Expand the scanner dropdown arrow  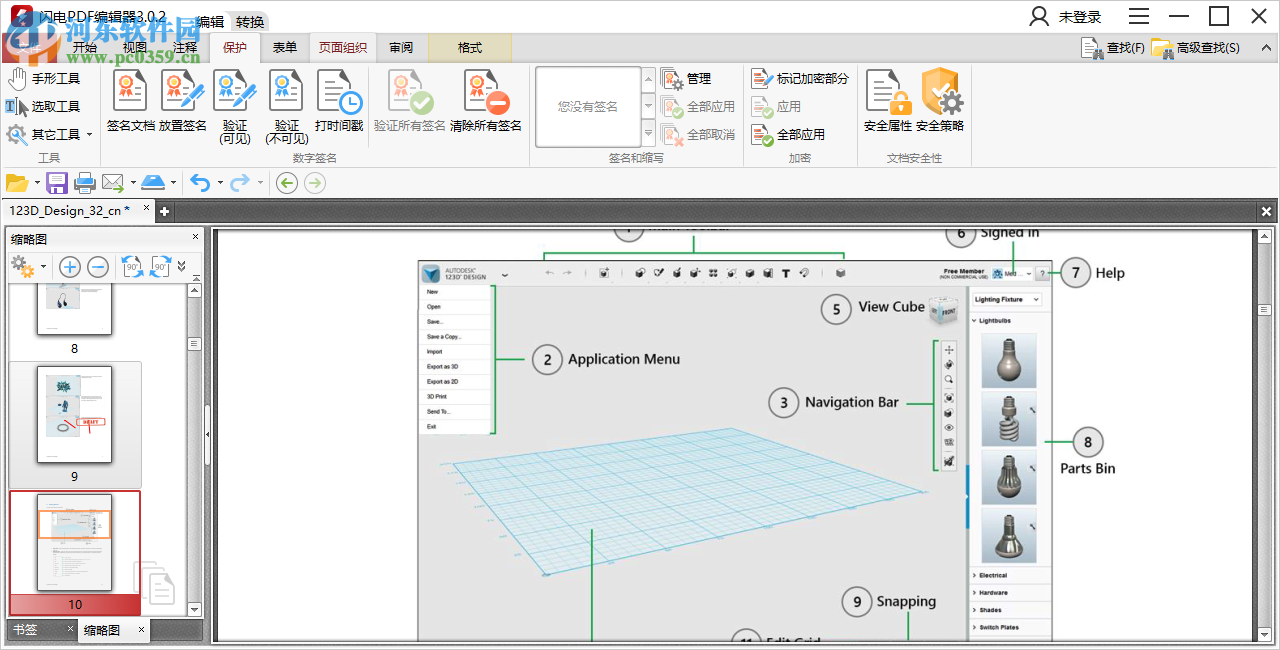pos(173,182)
